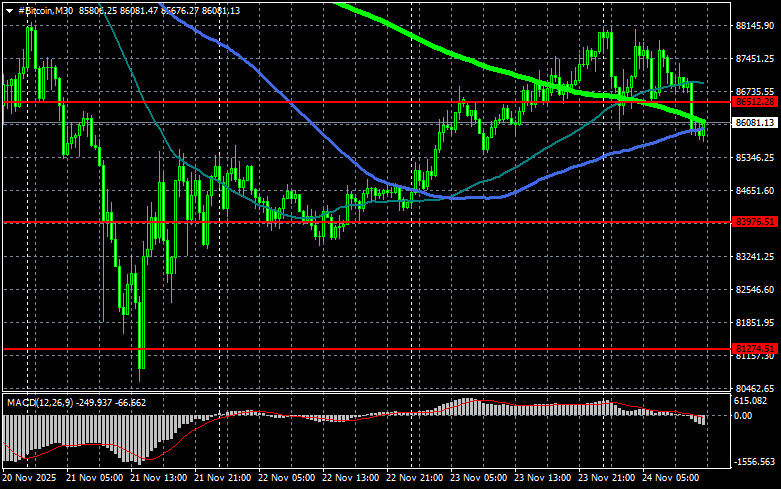
Task: Select the #Bitcoin,M30 chart title text
Action: (x=45, y=10)
